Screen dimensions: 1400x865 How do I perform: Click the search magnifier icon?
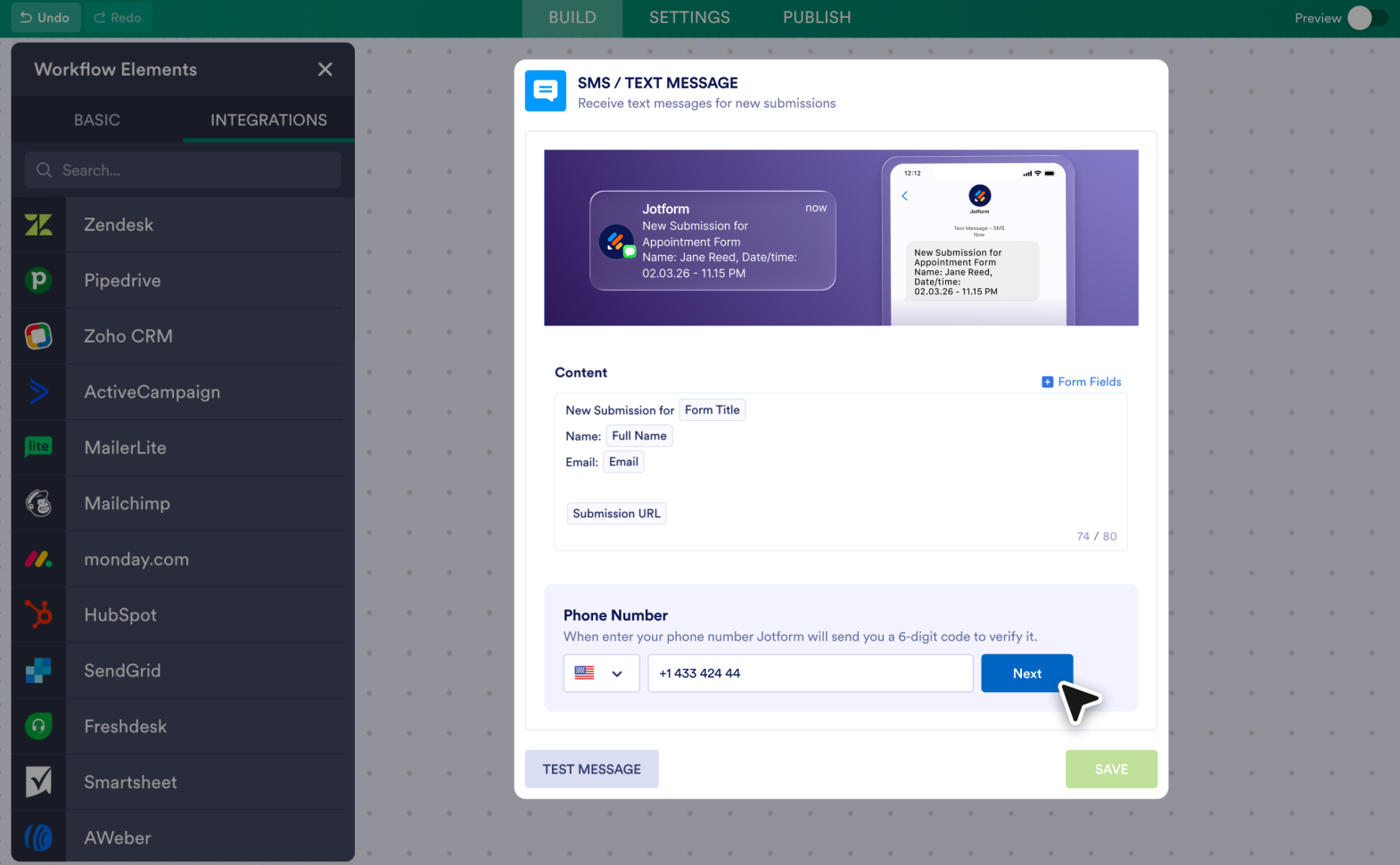[x=44, y=169]
